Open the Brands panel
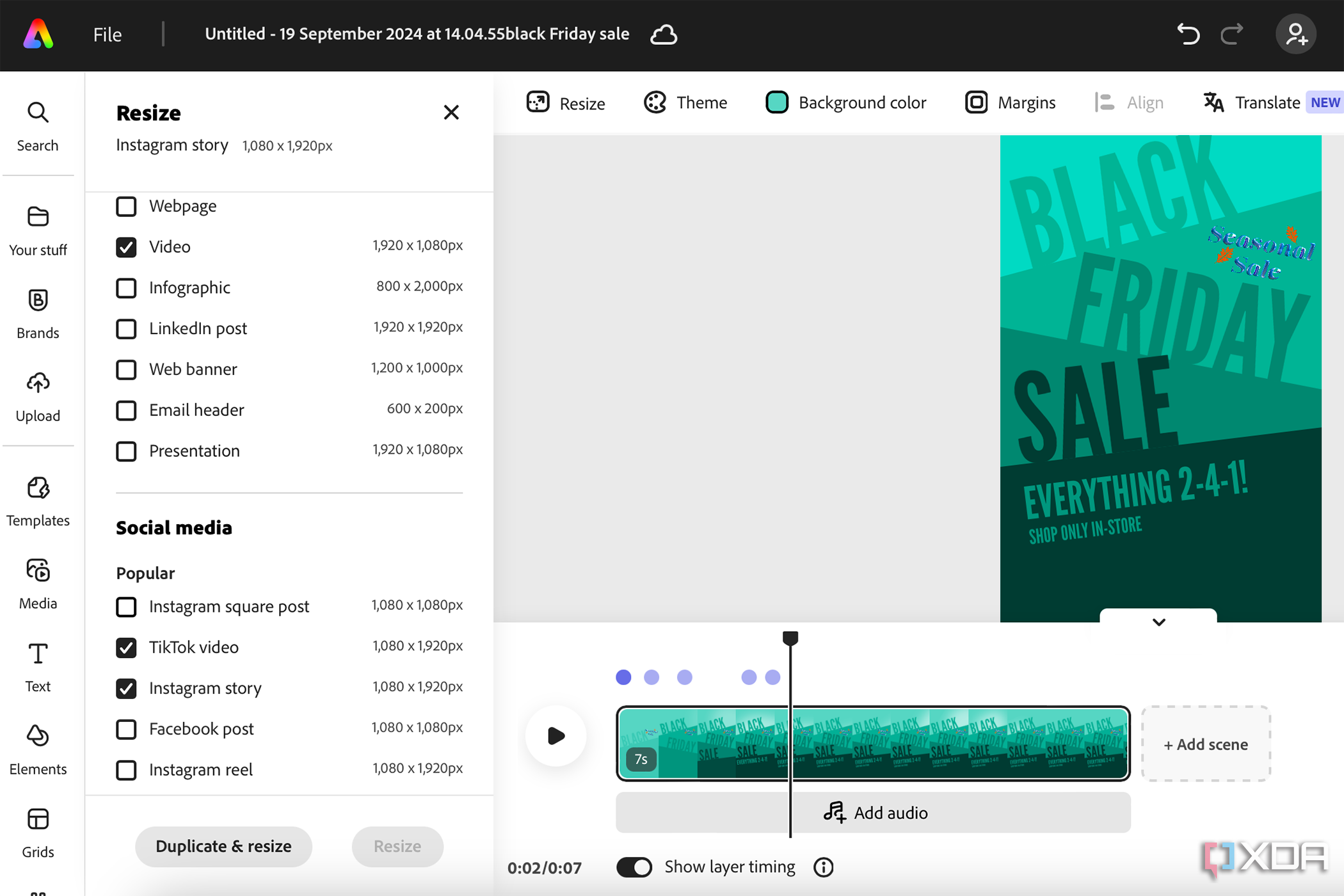The width and height of the screenshot is (1344, 896). point(38,312)
